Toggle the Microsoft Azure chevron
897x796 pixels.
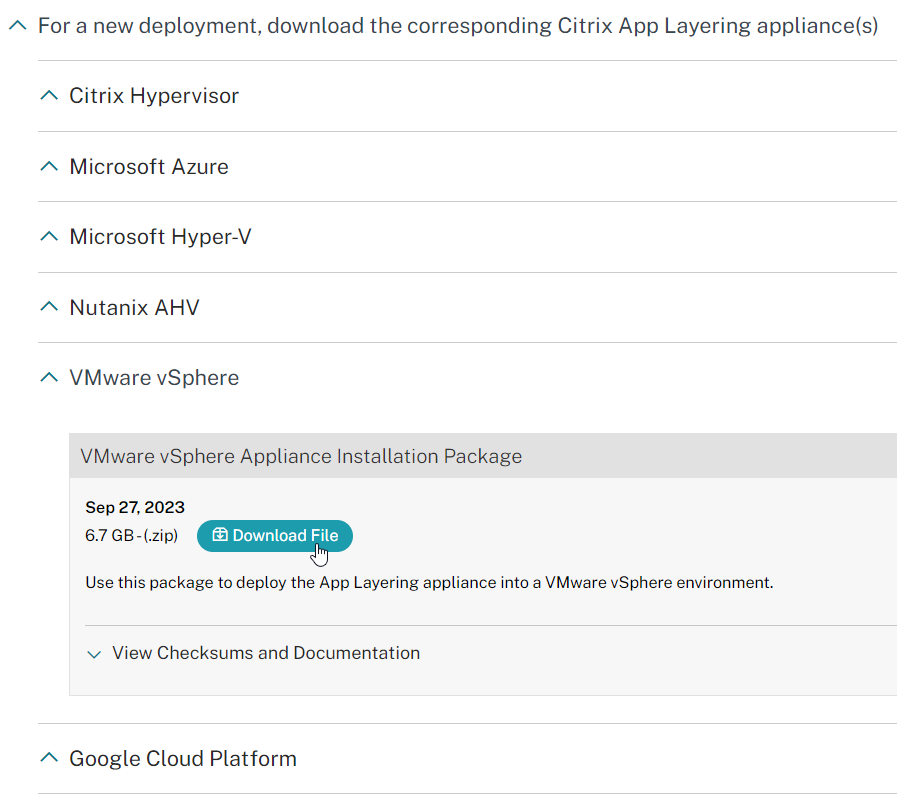(x=49, y=166)
